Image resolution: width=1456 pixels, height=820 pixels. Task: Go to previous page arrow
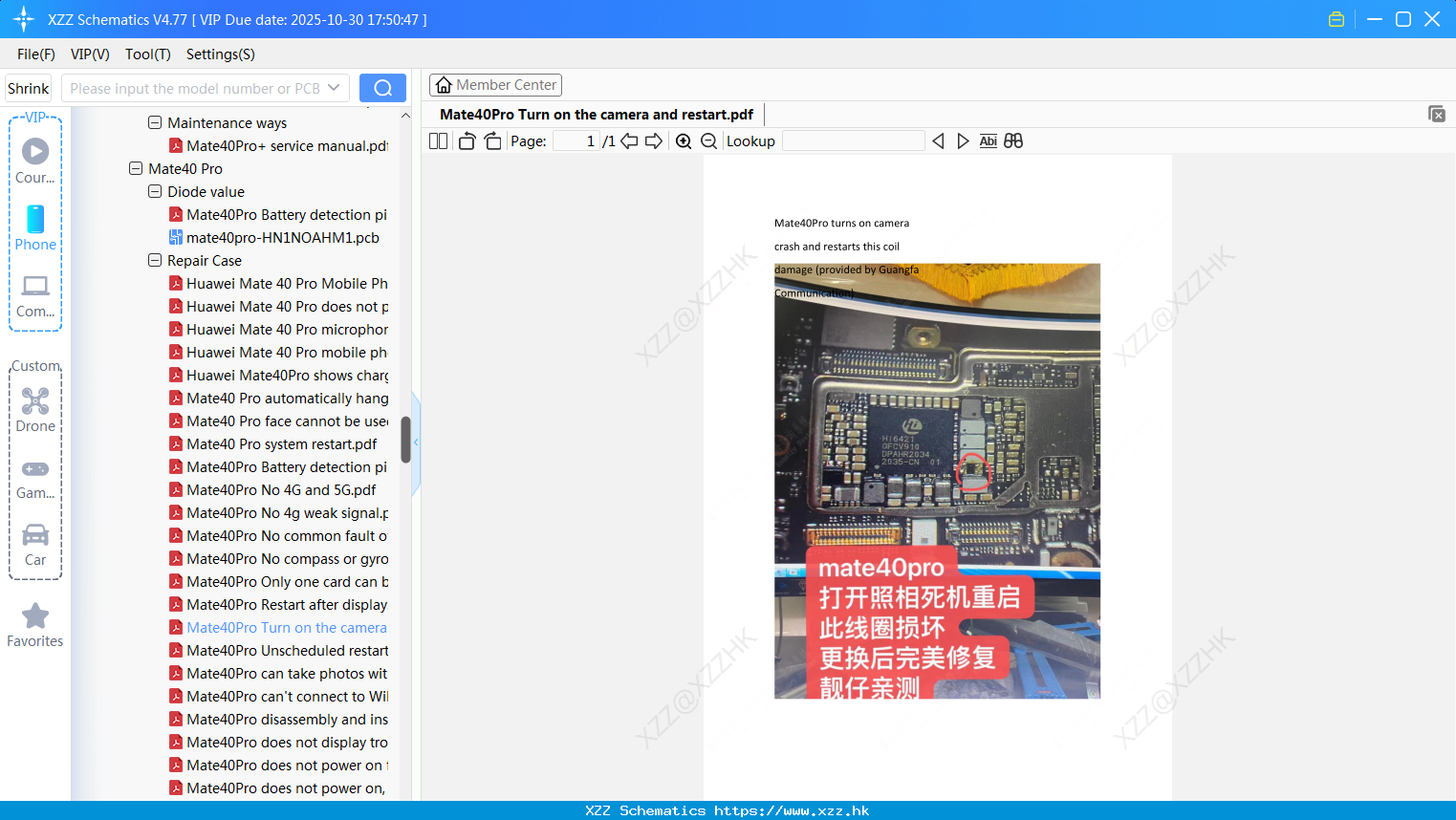click(629, 141)
